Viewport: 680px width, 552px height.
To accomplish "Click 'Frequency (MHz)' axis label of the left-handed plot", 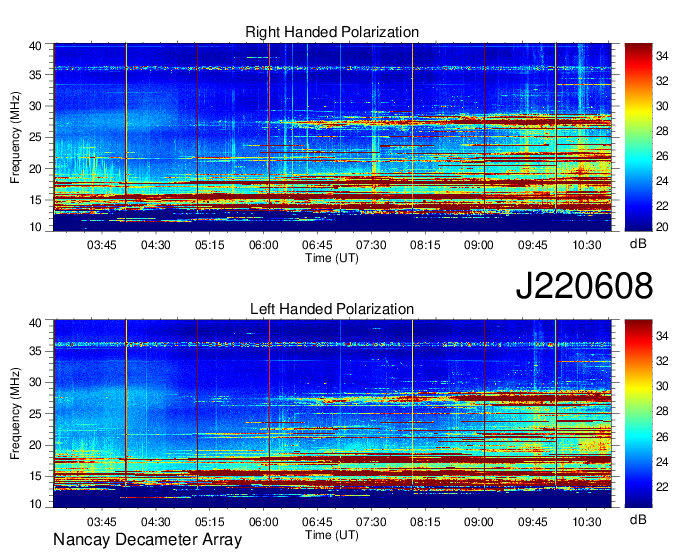I will click(x=16, y=414).
